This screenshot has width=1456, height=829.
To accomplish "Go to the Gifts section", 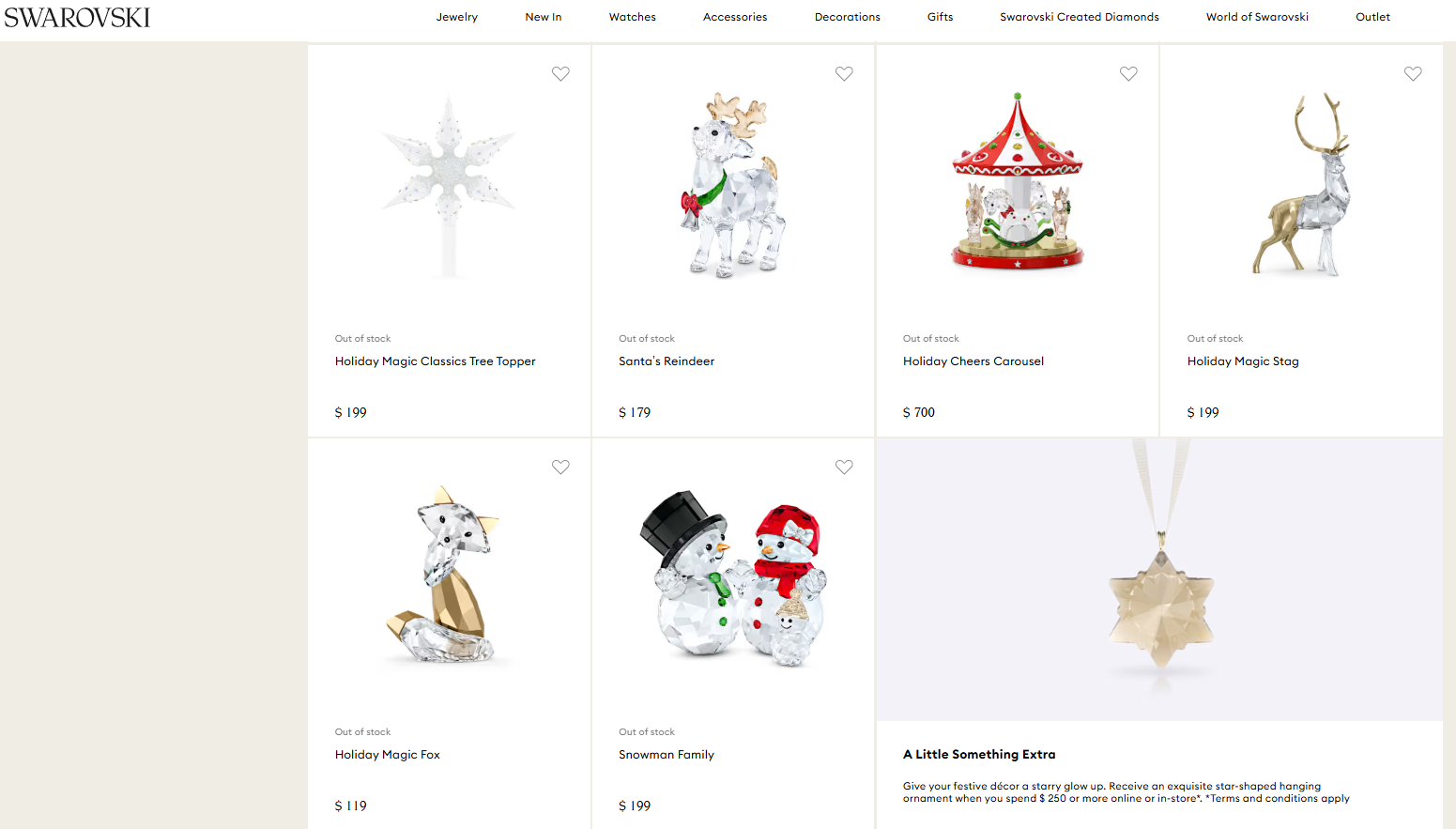I will [941, 17].
